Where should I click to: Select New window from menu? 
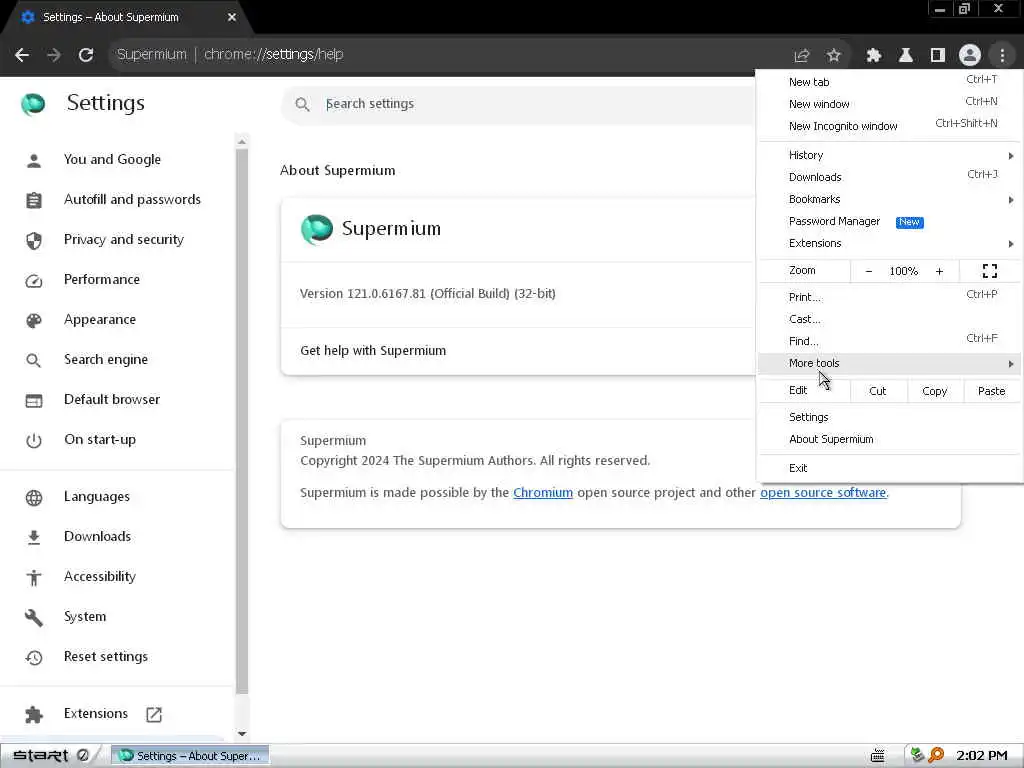pos(889,104)
